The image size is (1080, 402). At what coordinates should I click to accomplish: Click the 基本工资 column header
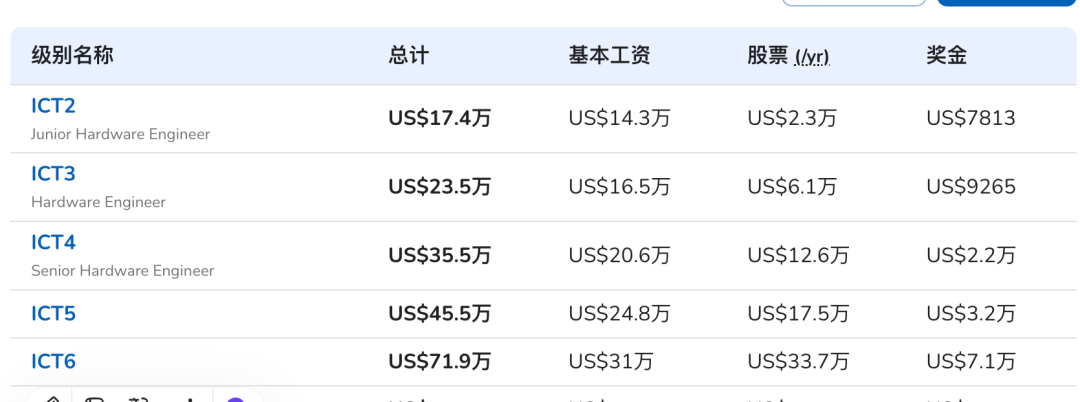609,56
